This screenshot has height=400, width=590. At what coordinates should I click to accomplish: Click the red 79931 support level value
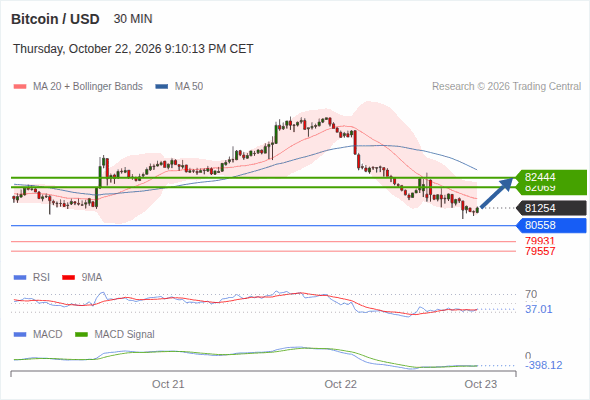pyautogui.click(x=540, y=241)
